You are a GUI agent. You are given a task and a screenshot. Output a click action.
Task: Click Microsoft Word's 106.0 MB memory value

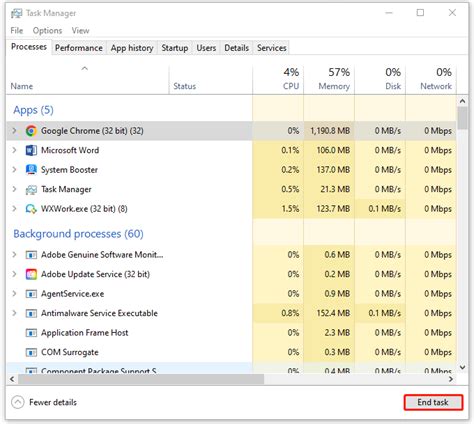(x=333, y=150)
